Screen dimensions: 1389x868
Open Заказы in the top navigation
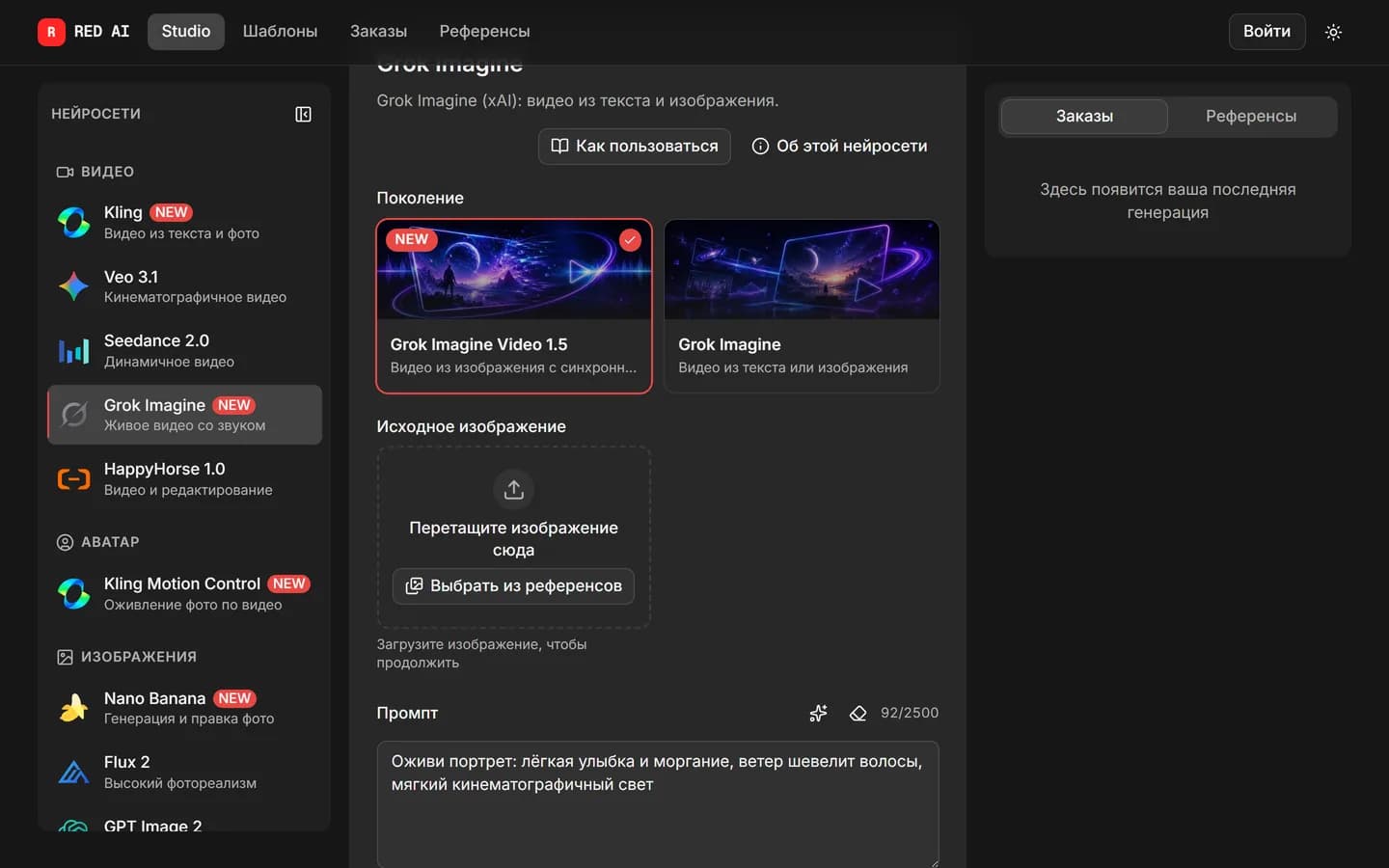(x=378, y=32)
